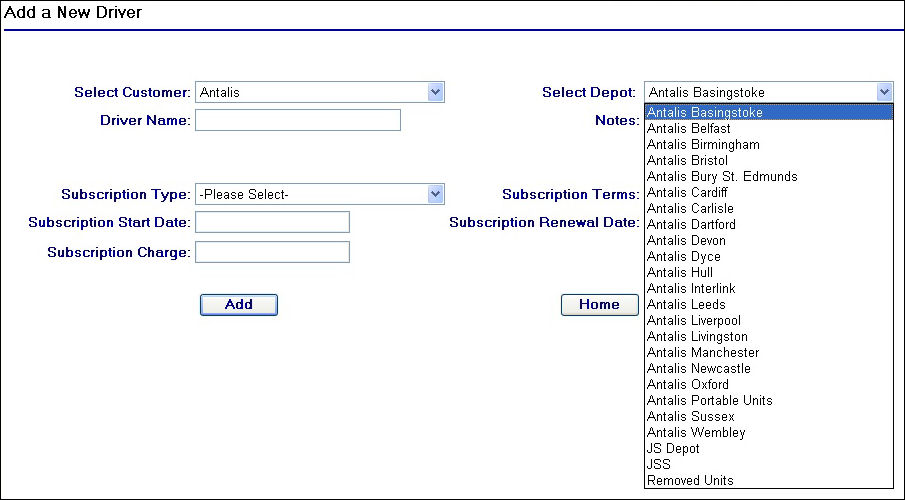The height and width of the screenshot is (500, 905).
Task: Open the Subscription Type dropdown
Action: (320, 194)
